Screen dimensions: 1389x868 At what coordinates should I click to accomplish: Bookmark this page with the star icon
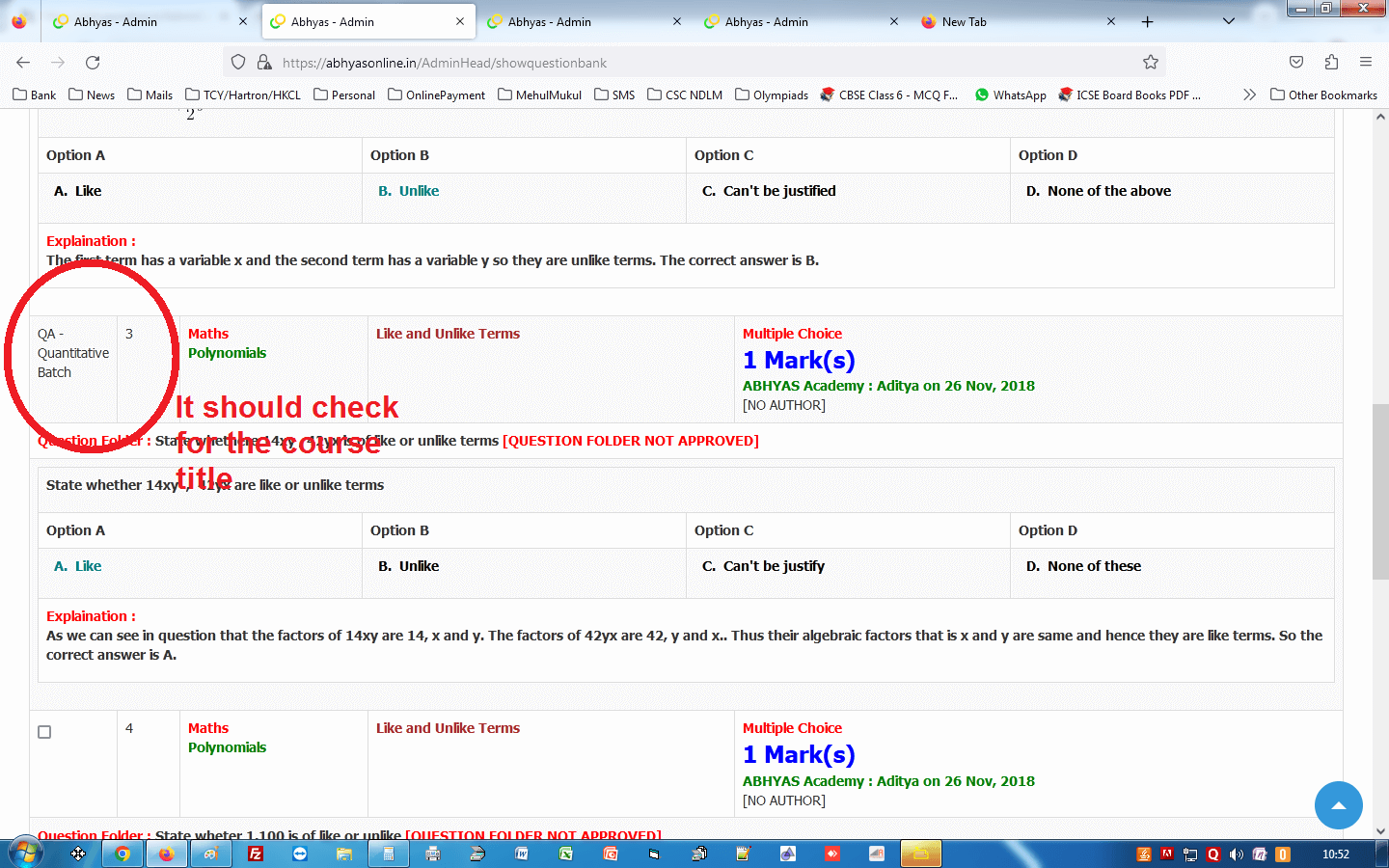coord(1150,63)
